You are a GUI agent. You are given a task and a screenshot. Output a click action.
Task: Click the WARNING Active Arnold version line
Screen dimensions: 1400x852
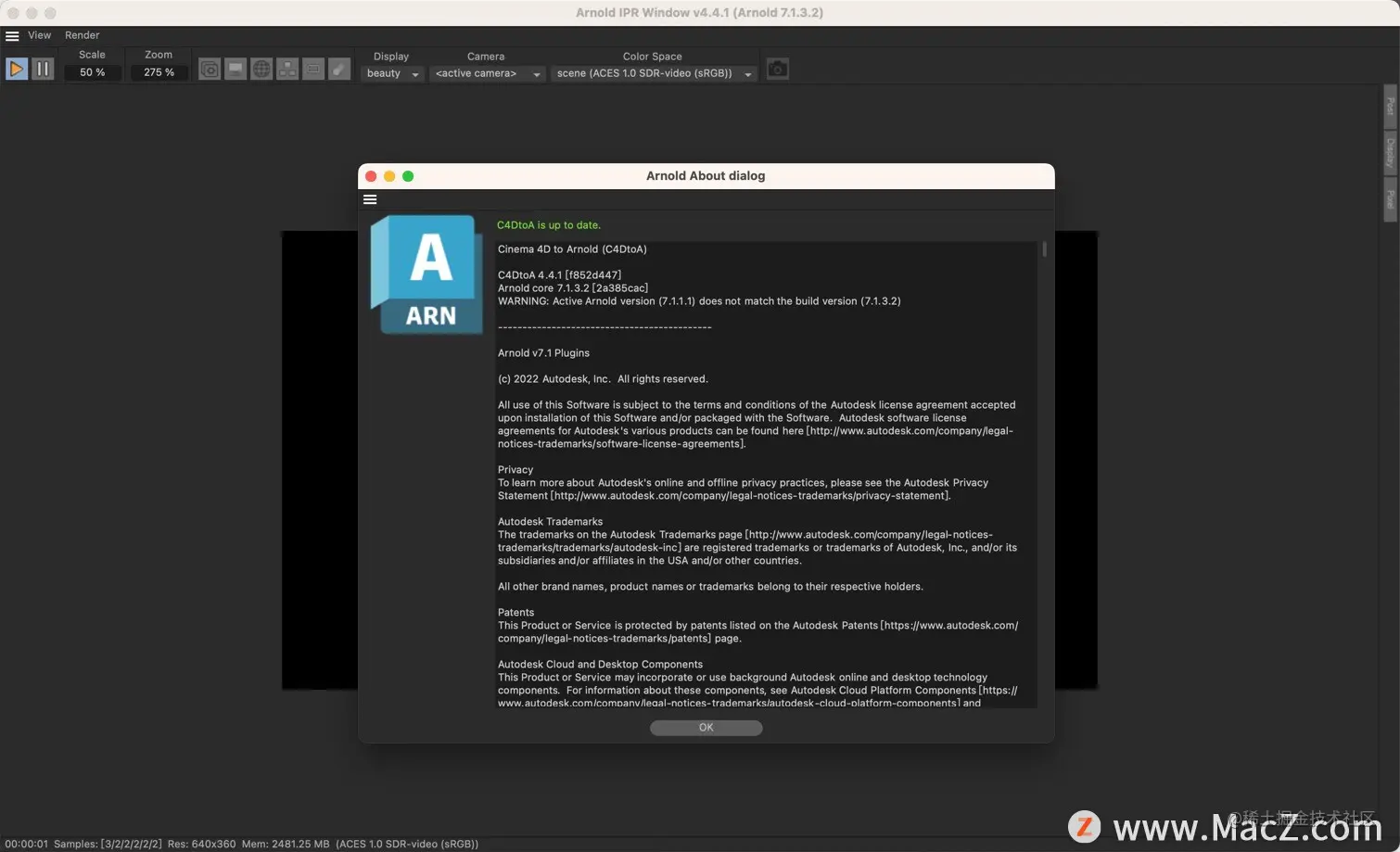pos(699,301)
